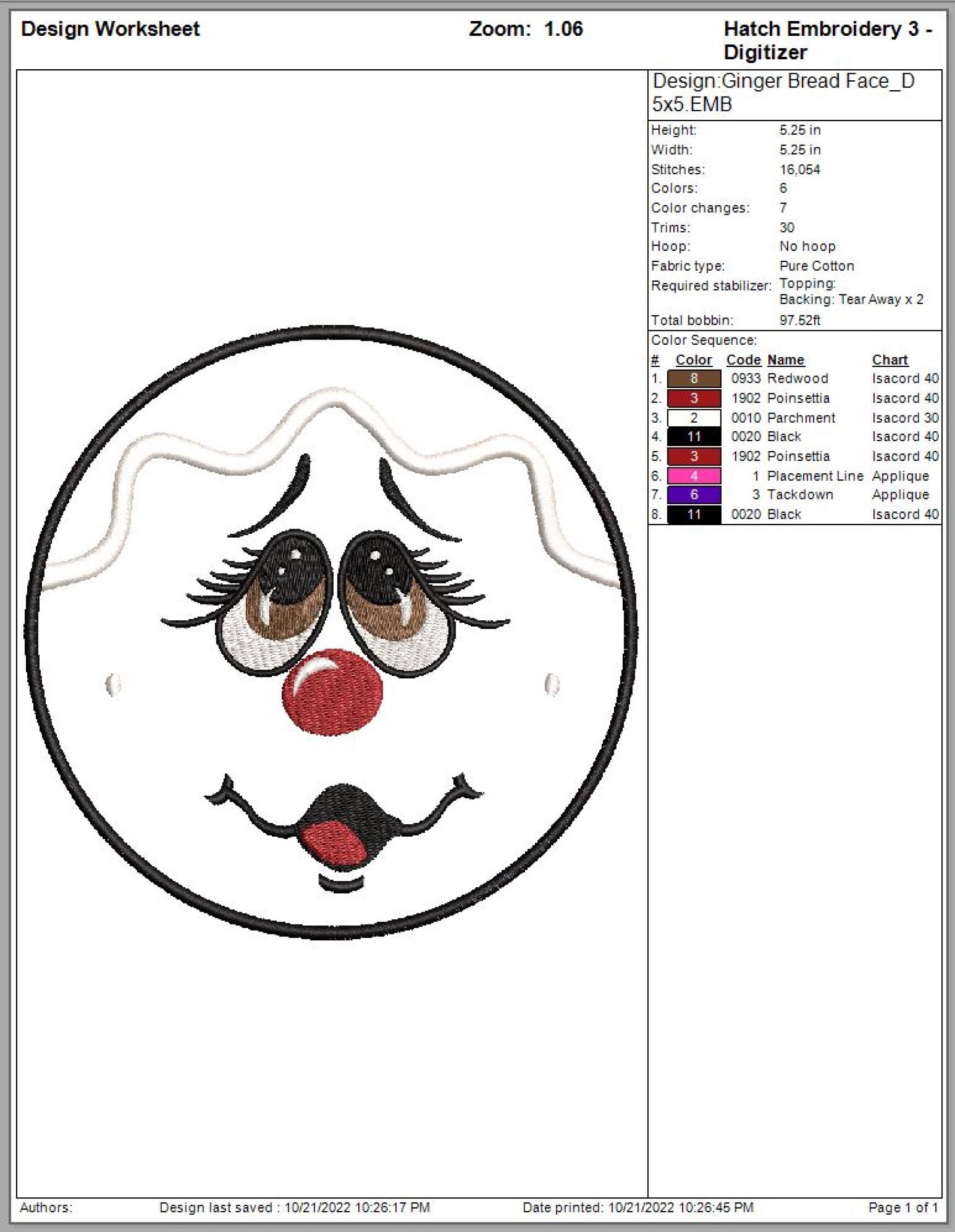The height and width of the screenshot is (1232, 955).
Task: Click the purple Tackdown color swatch
Action: click(x=694, y=495)
